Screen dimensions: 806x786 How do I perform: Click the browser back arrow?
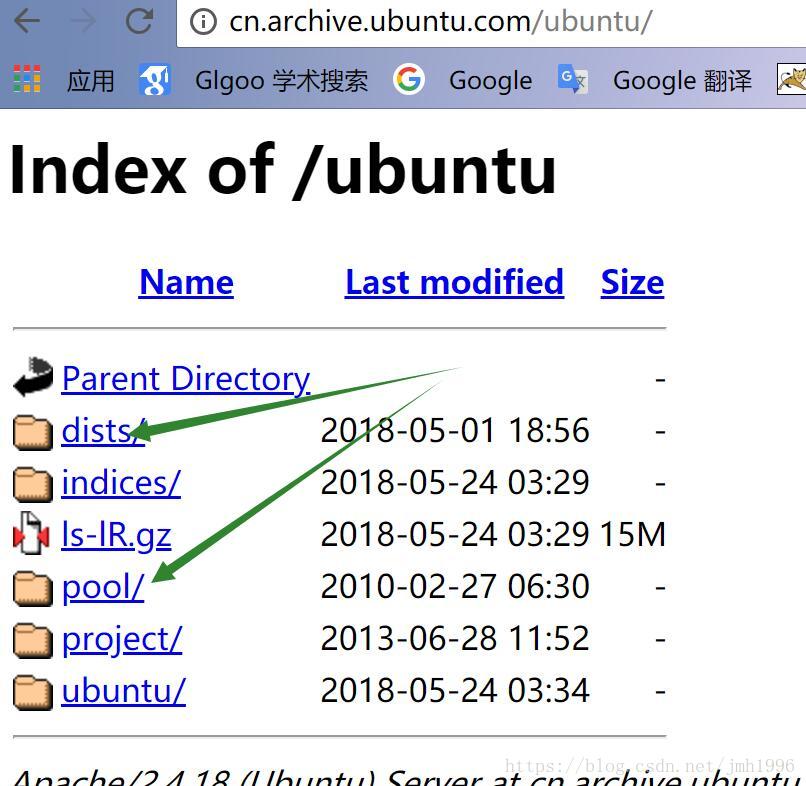tap(27, 21)
